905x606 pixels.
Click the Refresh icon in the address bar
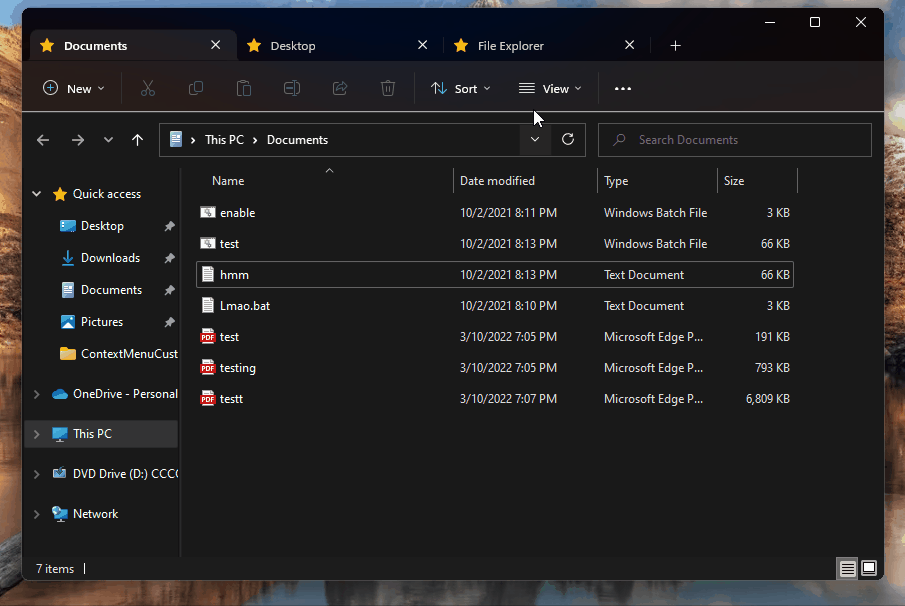click(x=568, y=139)
